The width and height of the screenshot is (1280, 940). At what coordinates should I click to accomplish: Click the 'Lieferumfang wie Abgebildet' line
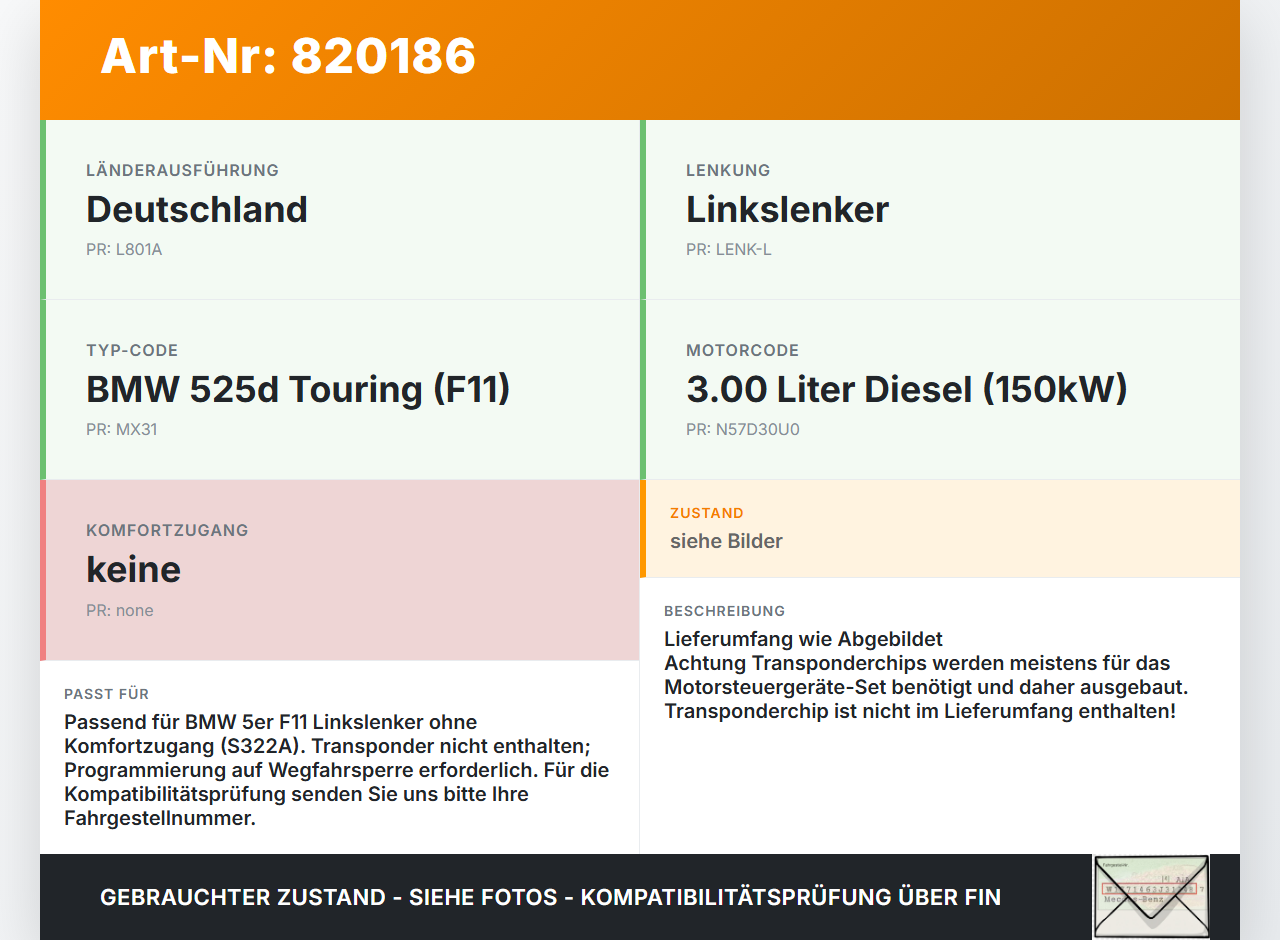pyautogui.click(x=803, y=639)
